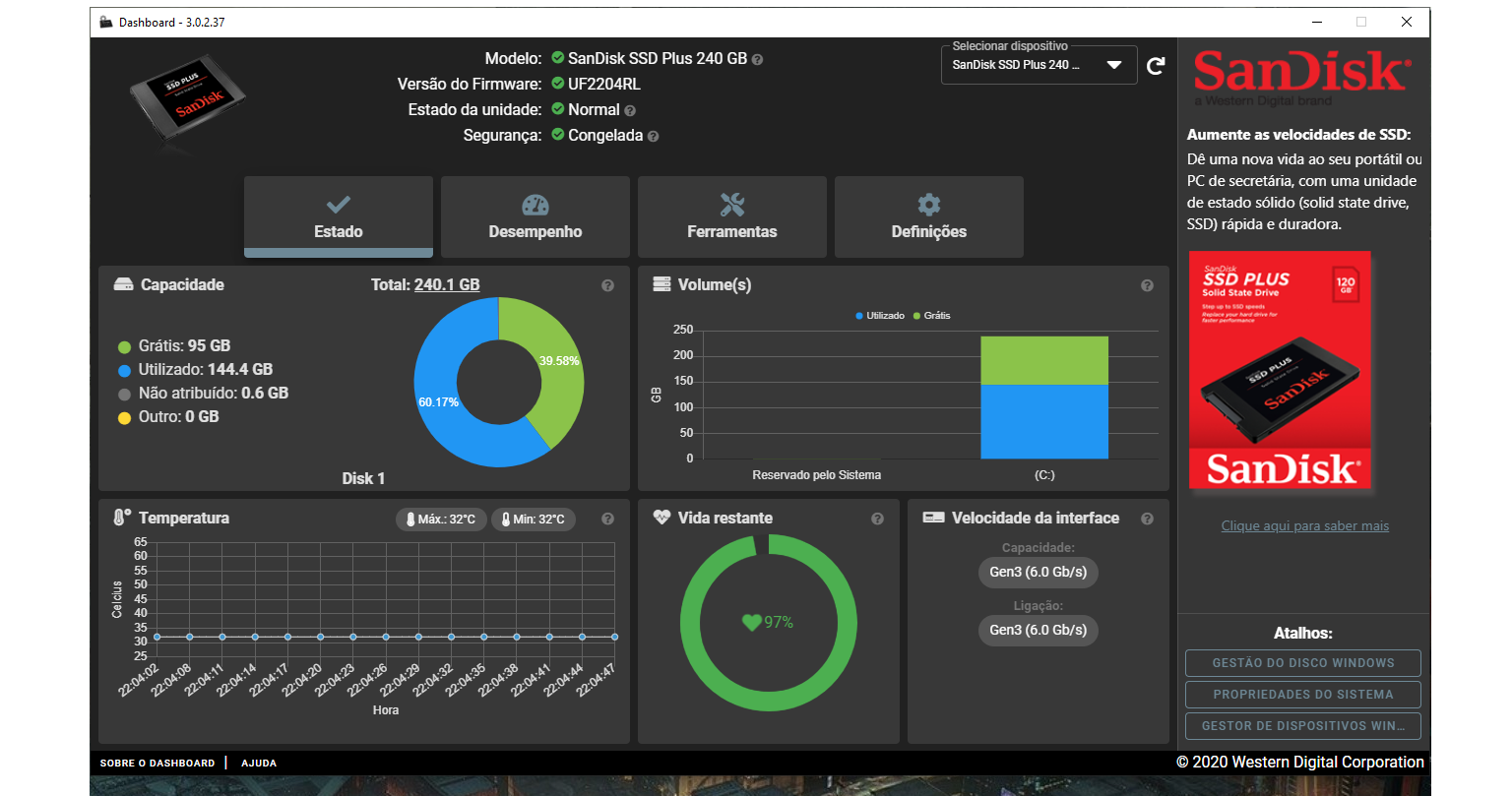This screenshot has width=1512, height=796.
Task: Toggle Outro legend entry
Action: tap(168, 417)
